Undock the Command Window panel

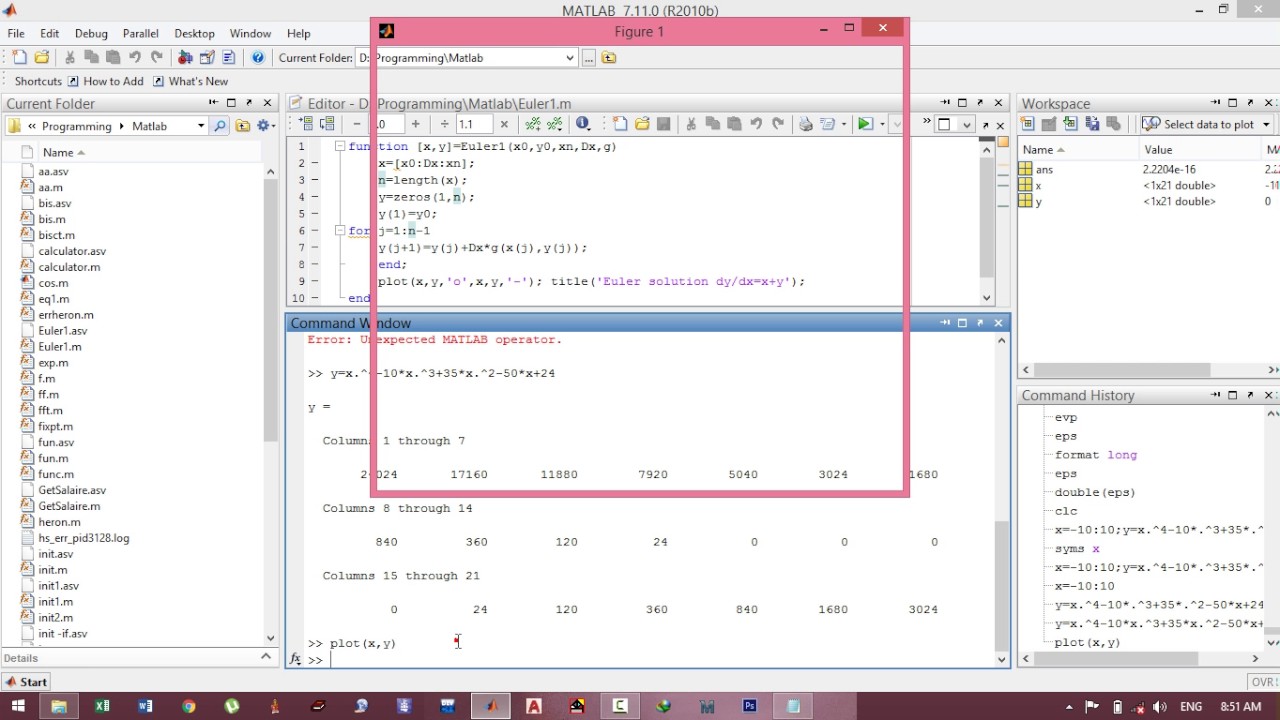[980, 323]
